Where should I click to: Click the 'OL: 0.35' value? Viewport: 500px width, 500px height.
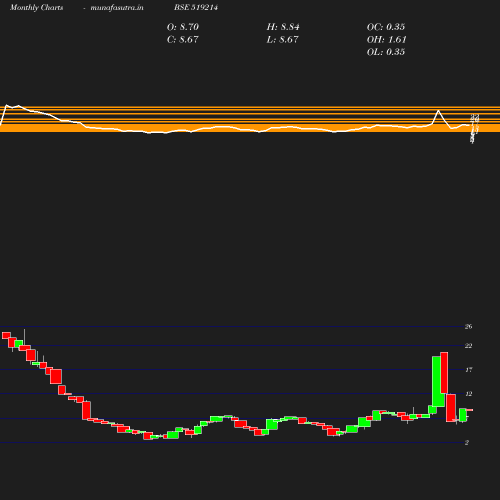pos(386,52)
